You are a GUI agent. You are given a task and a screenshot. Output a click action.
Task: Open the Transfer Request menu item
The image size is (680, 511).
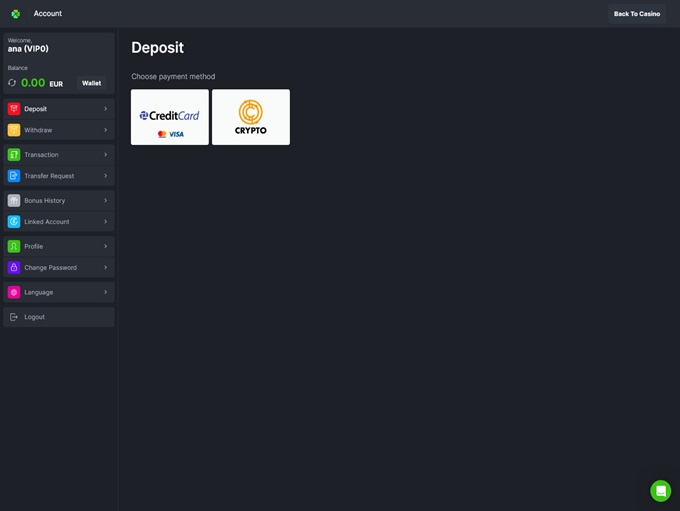coord(59,176)
